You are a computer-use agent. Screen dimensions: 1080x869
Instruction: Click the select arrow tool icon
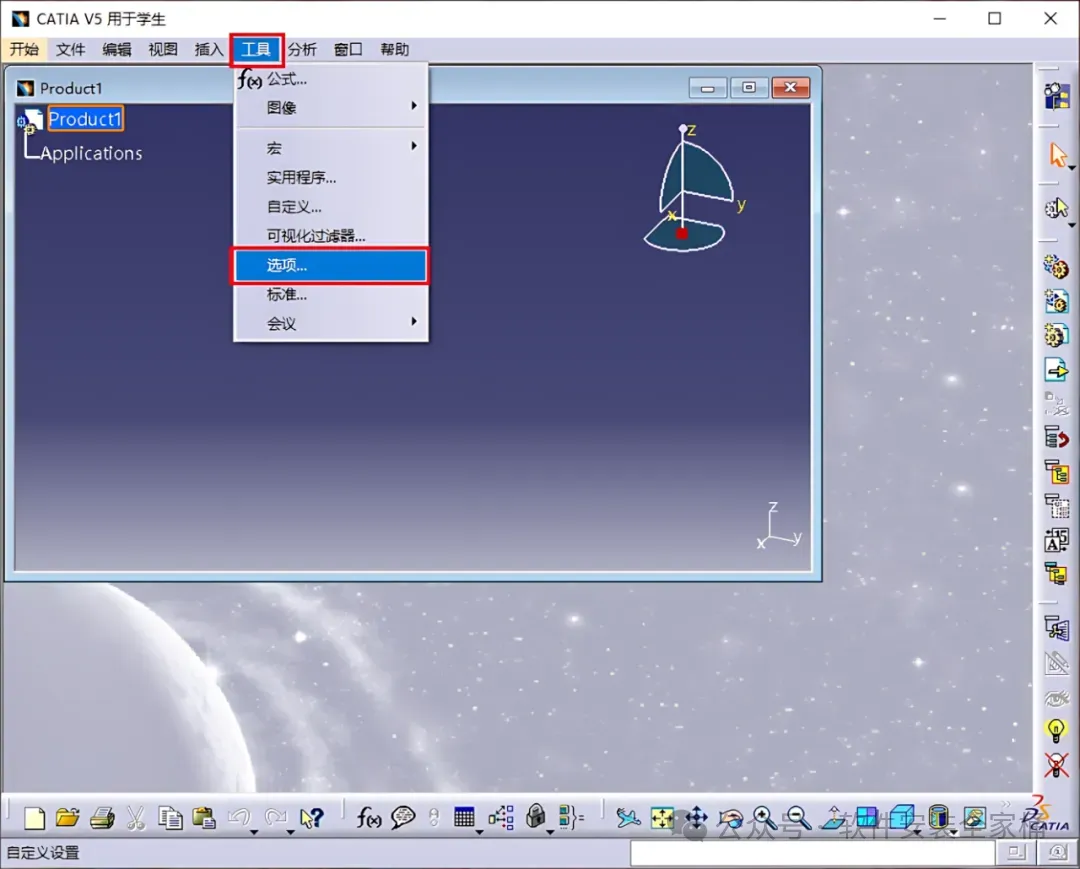coord(1057,154)
